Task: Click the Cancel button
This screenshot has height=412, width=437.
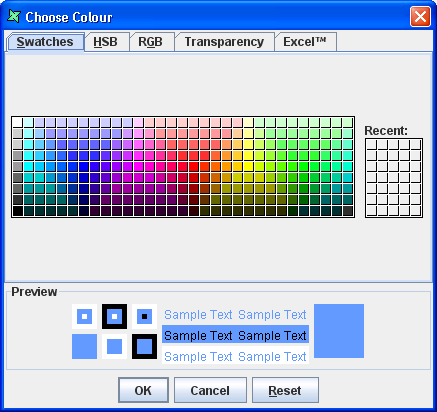Action: point(210,390)
